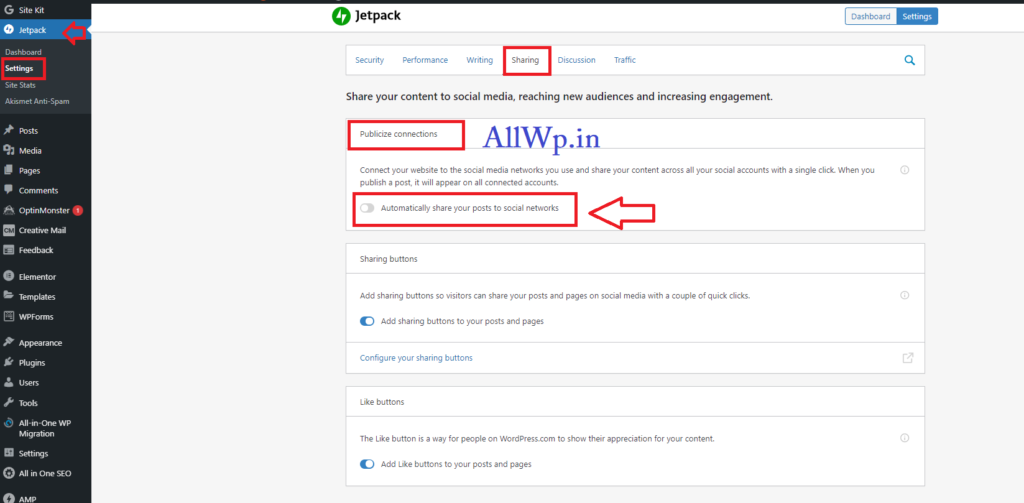
Task: Open Configure your sharing buttons link
Action: coord(416,358)
